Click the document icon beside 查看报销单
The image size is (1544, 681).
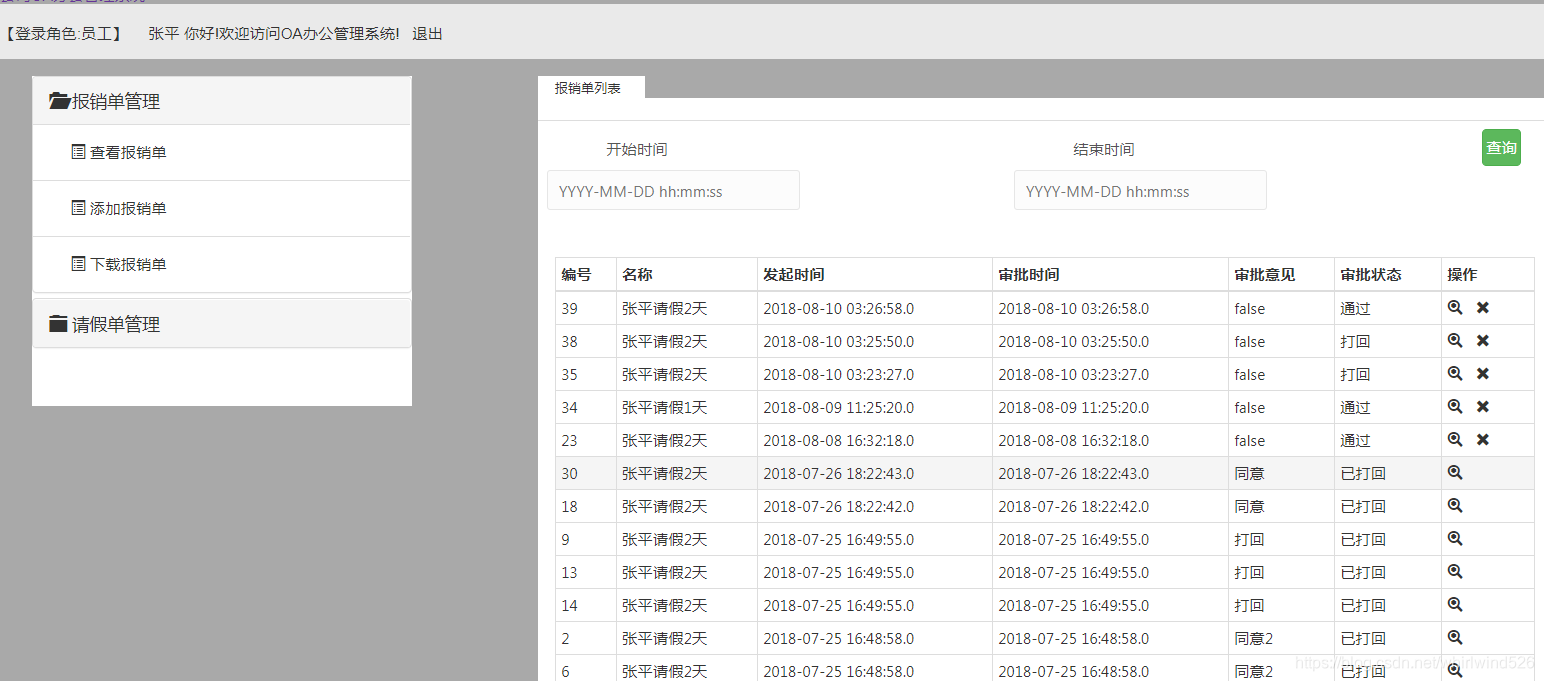pyautogui.click(x=78, y=151)
